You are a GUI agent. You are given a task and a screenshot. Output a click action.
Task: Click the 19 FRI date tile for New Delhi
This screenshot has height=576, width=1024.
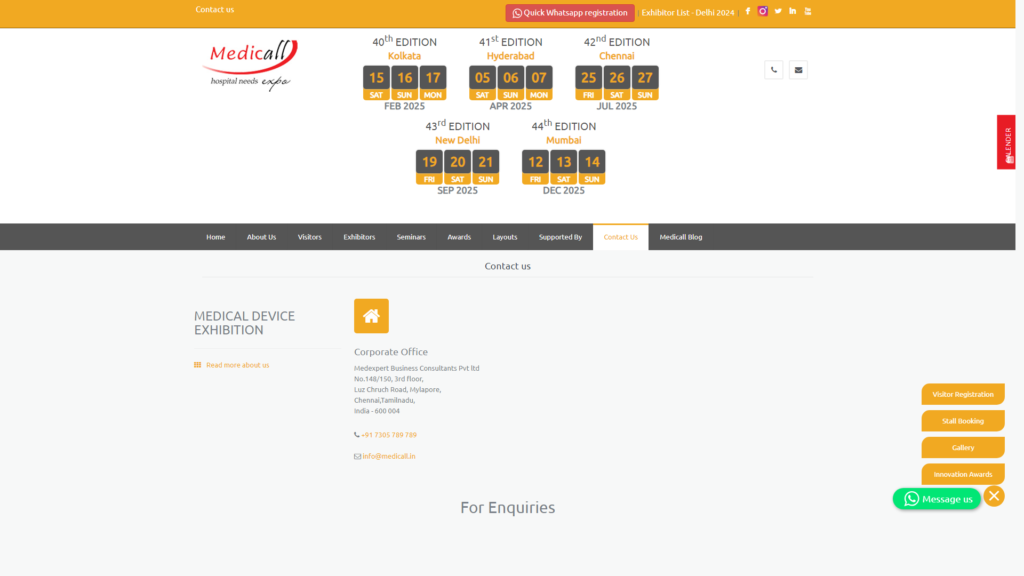[429, 167]
